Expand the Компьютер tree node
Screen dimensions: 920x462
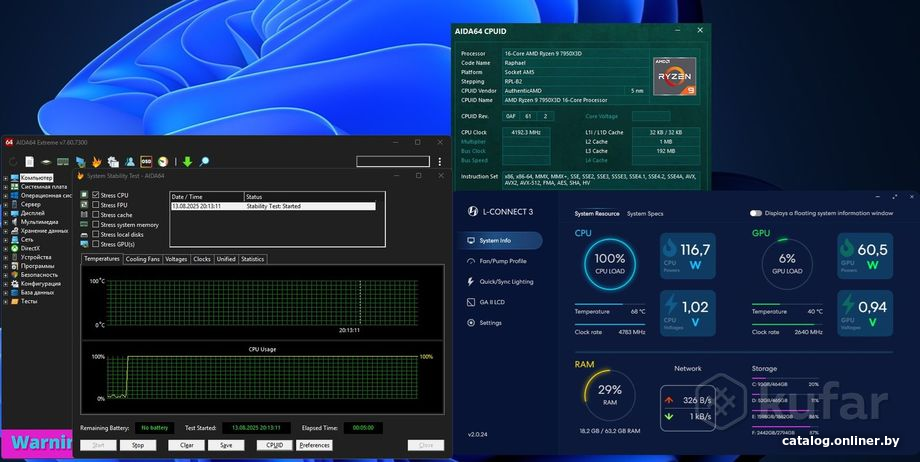point(6,178)
